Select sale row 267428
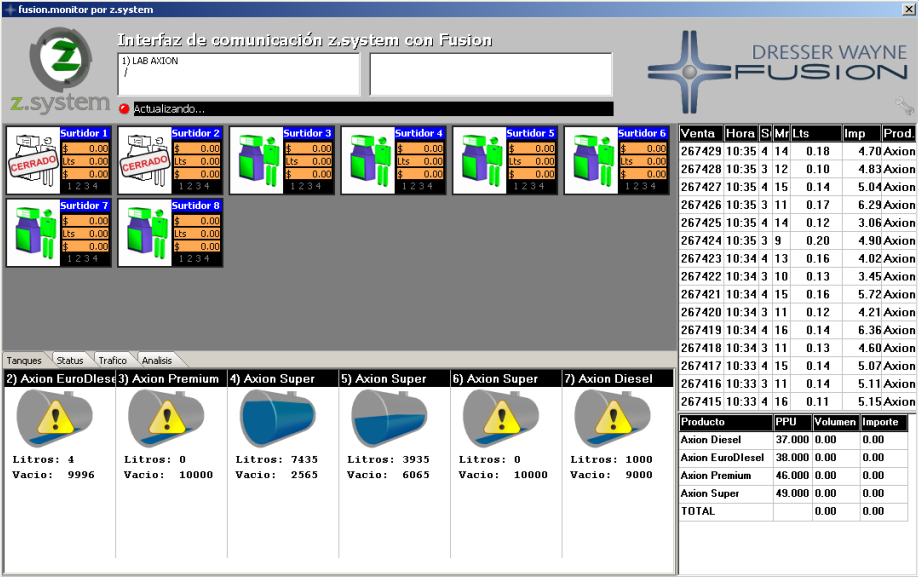 798,169
